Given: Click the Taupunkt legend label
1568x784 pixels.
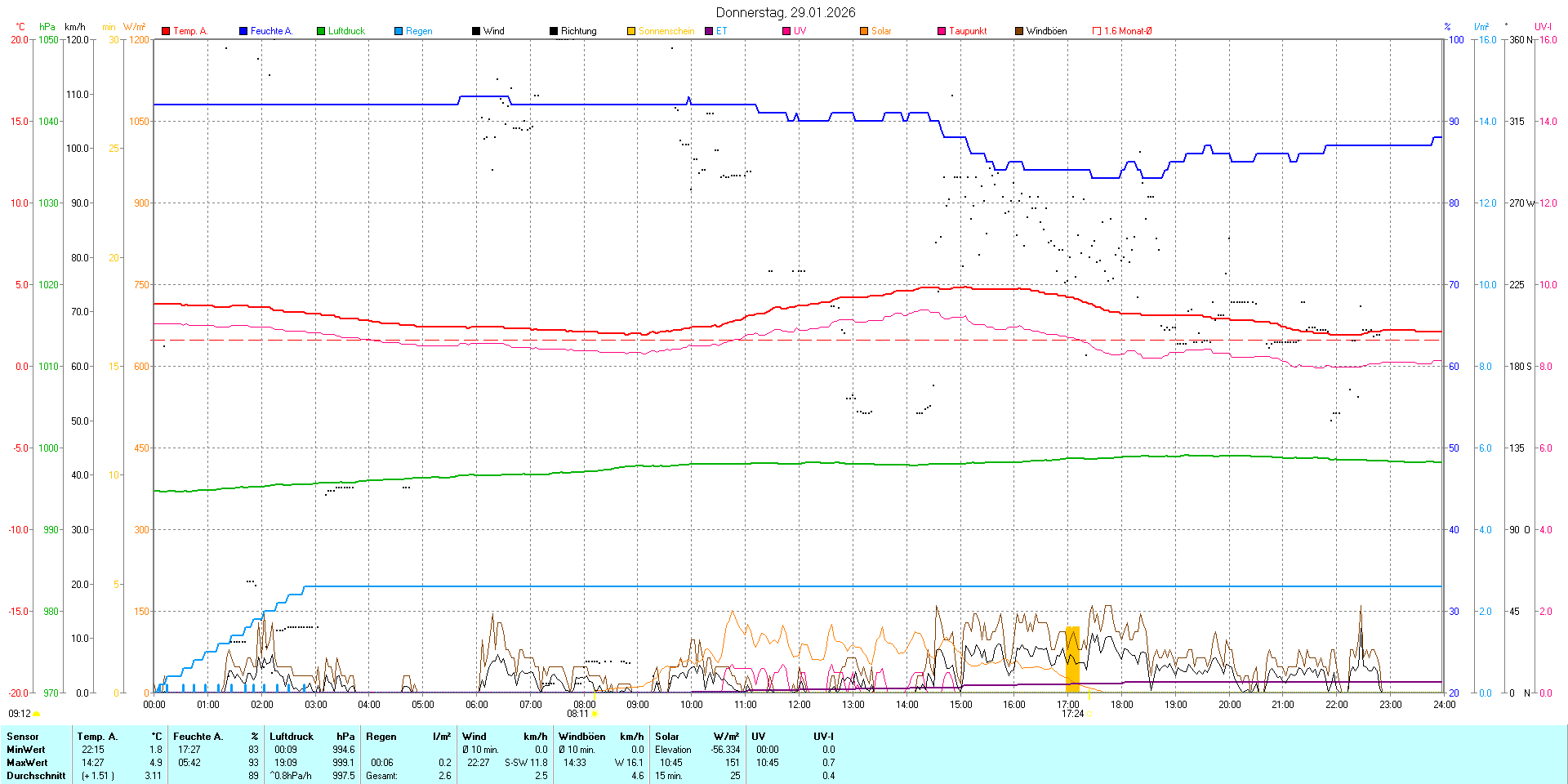Looking at the screenshot, I should tap(968, 31).
